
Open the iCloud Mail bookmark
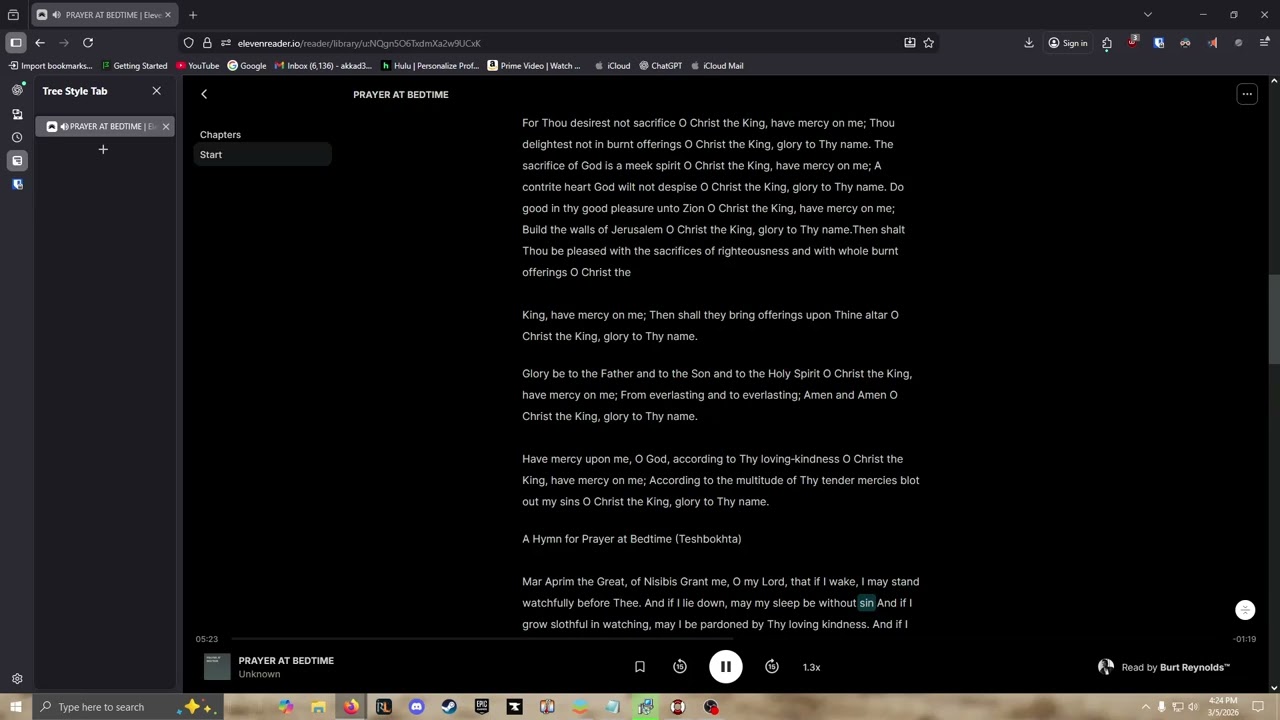(x=717, y=66)
